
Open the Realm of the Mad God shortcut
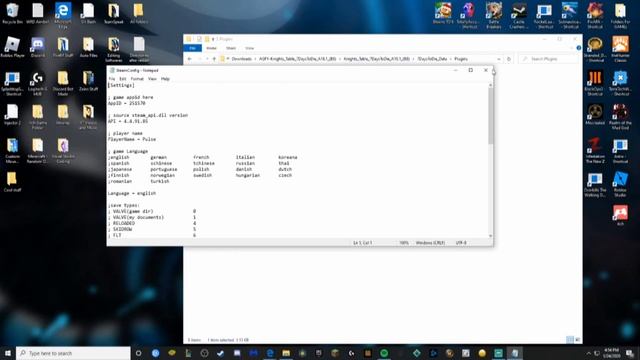point(620,117)
